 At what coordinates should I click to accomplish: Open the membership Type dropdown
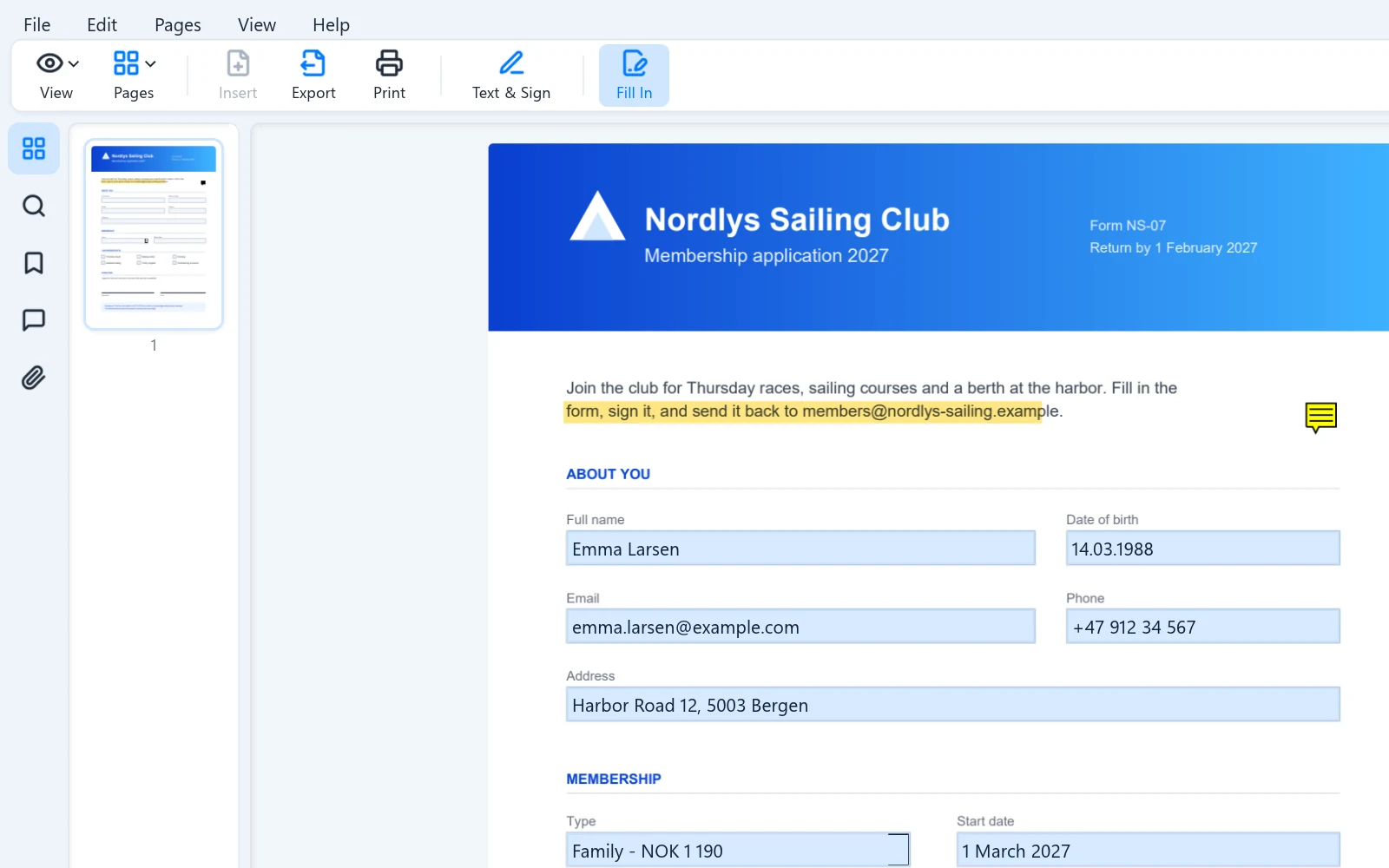point(737,850)
